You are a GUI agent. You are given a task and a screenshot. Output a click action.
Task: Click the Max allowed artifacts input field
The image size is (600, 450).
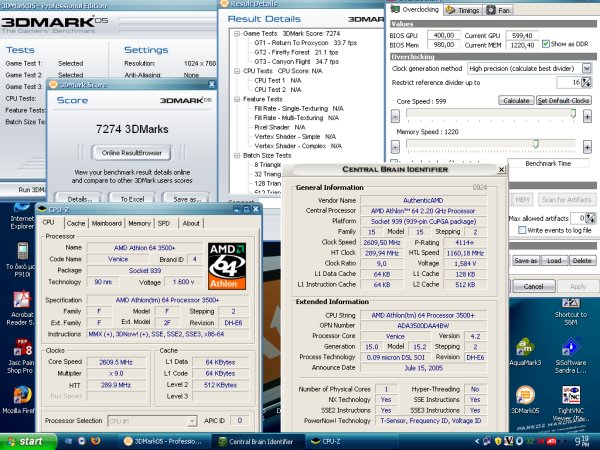pyautogui.click(x=578, y=218)
